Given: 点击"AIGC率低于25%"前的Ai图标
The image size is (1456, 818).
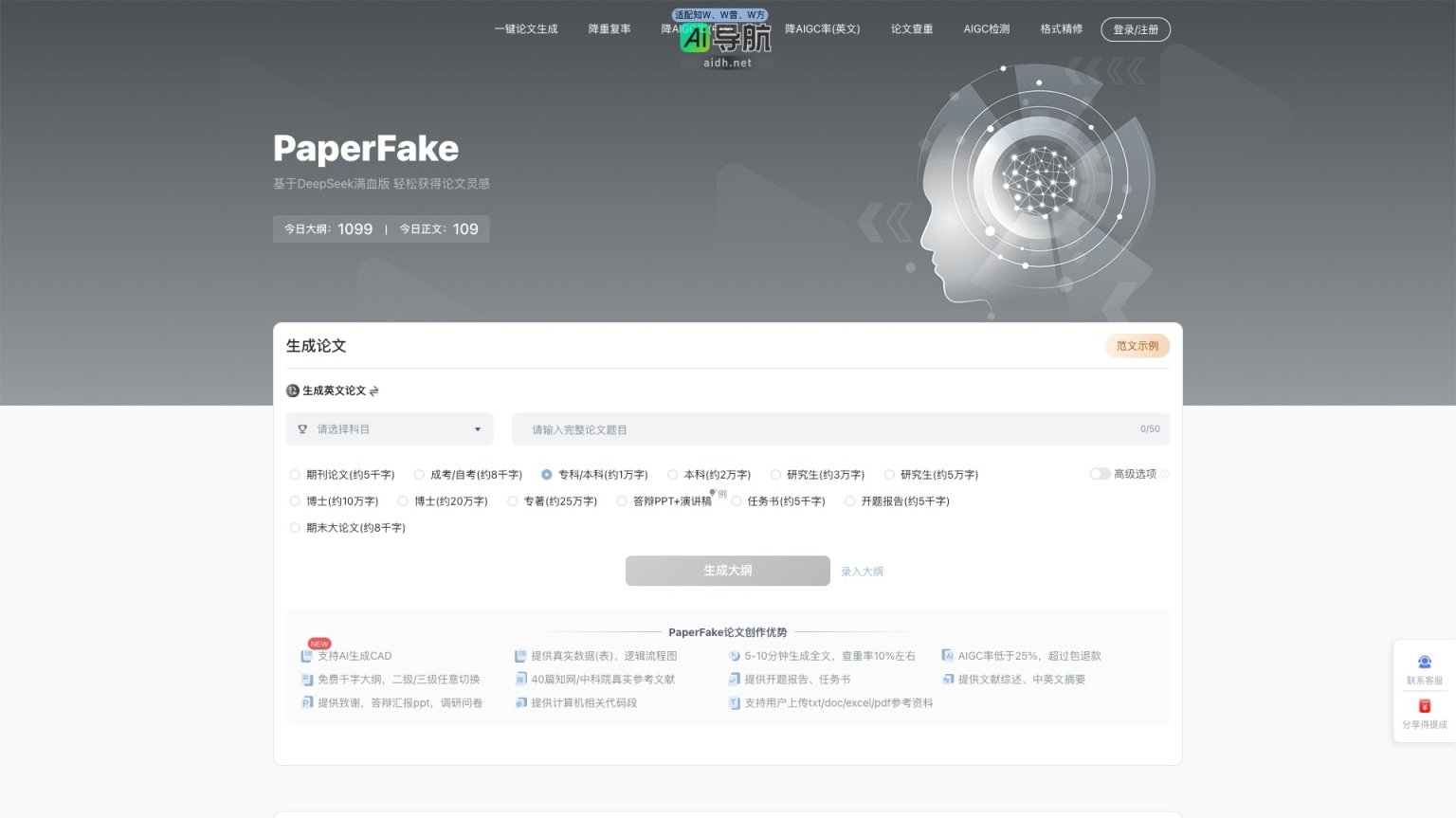Looking at the screenshot, I should click(947, 655).
